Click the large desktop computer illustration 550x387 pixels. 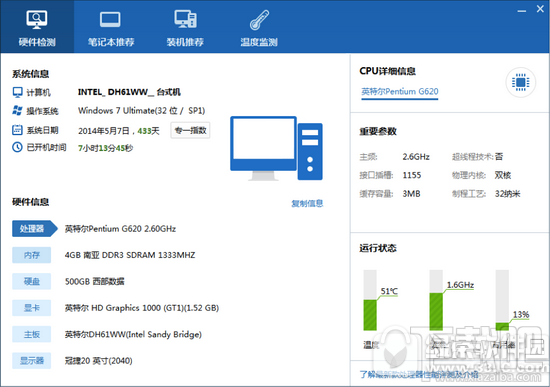click(276, 148)
